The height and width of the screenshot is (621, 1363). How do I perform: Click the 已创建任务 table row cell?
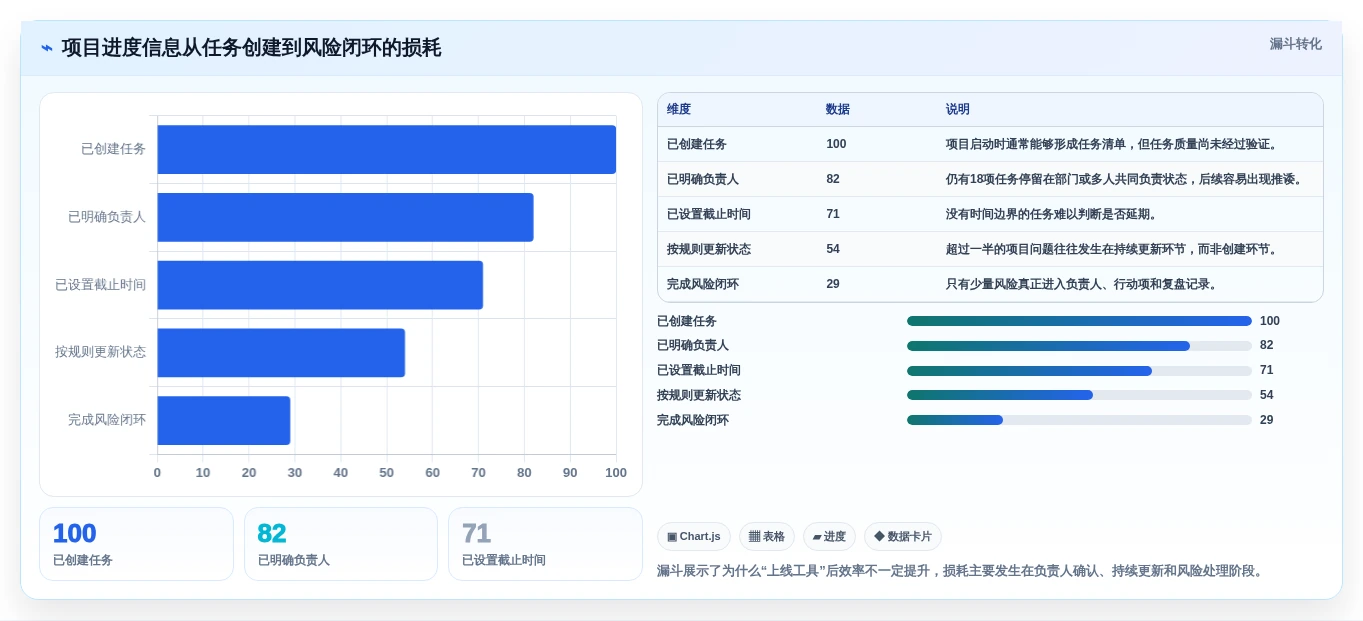[697, 144]
